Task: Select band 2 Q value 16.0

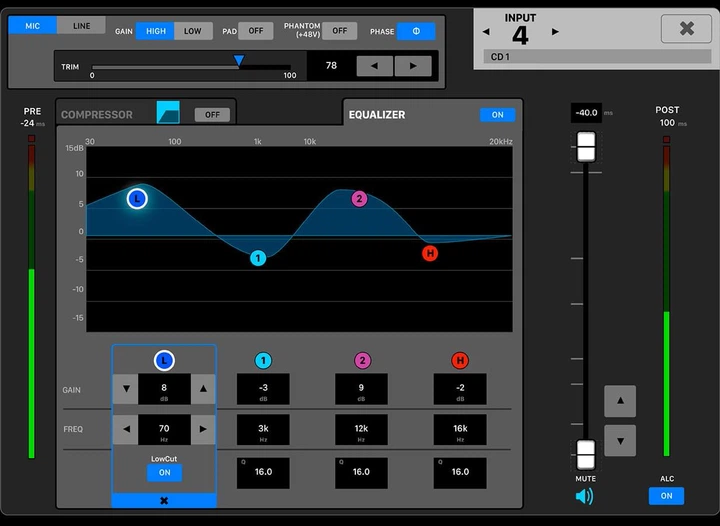Action: 361,473
